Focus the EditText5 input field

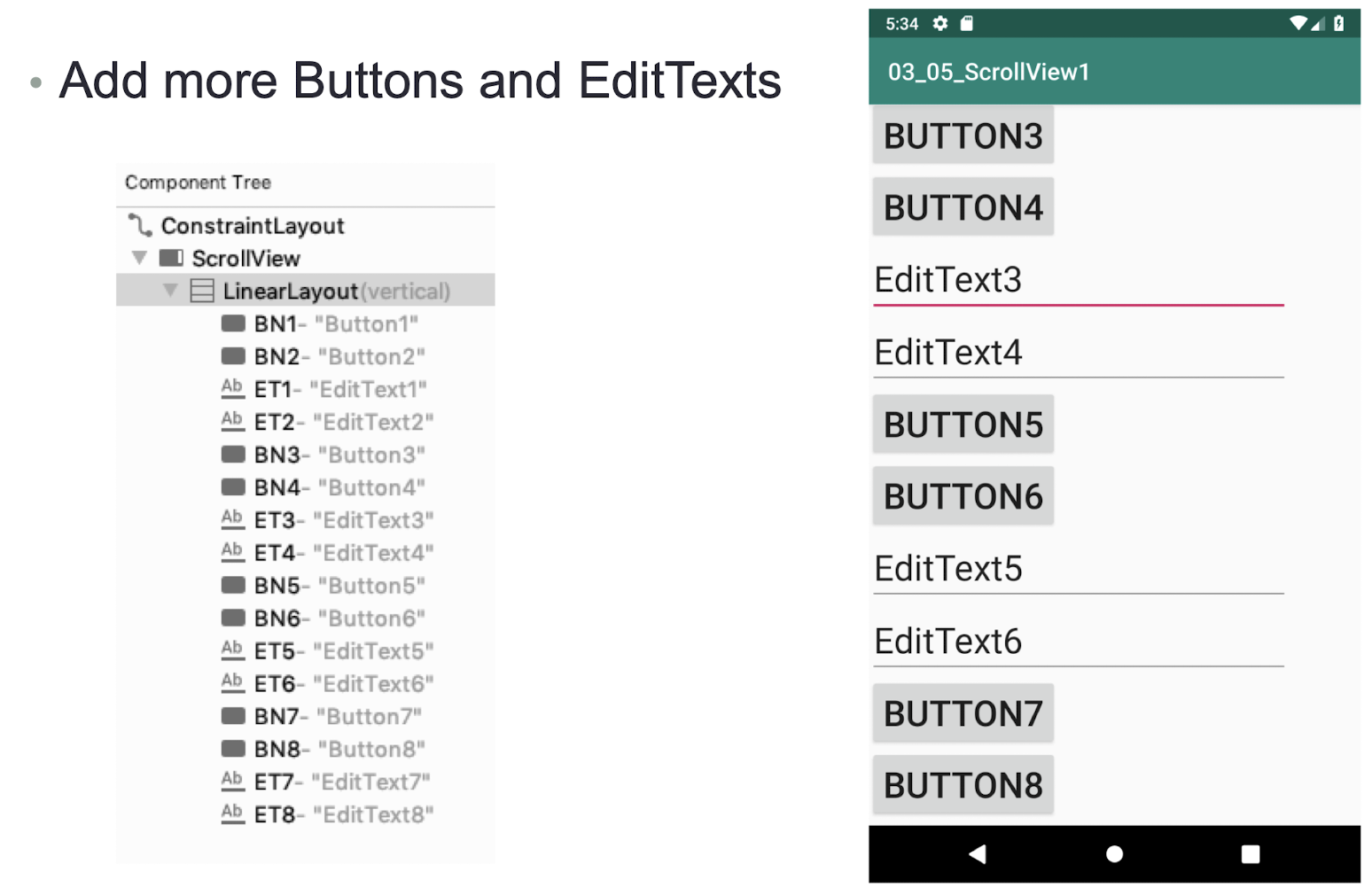click(x=1079, y=569)
